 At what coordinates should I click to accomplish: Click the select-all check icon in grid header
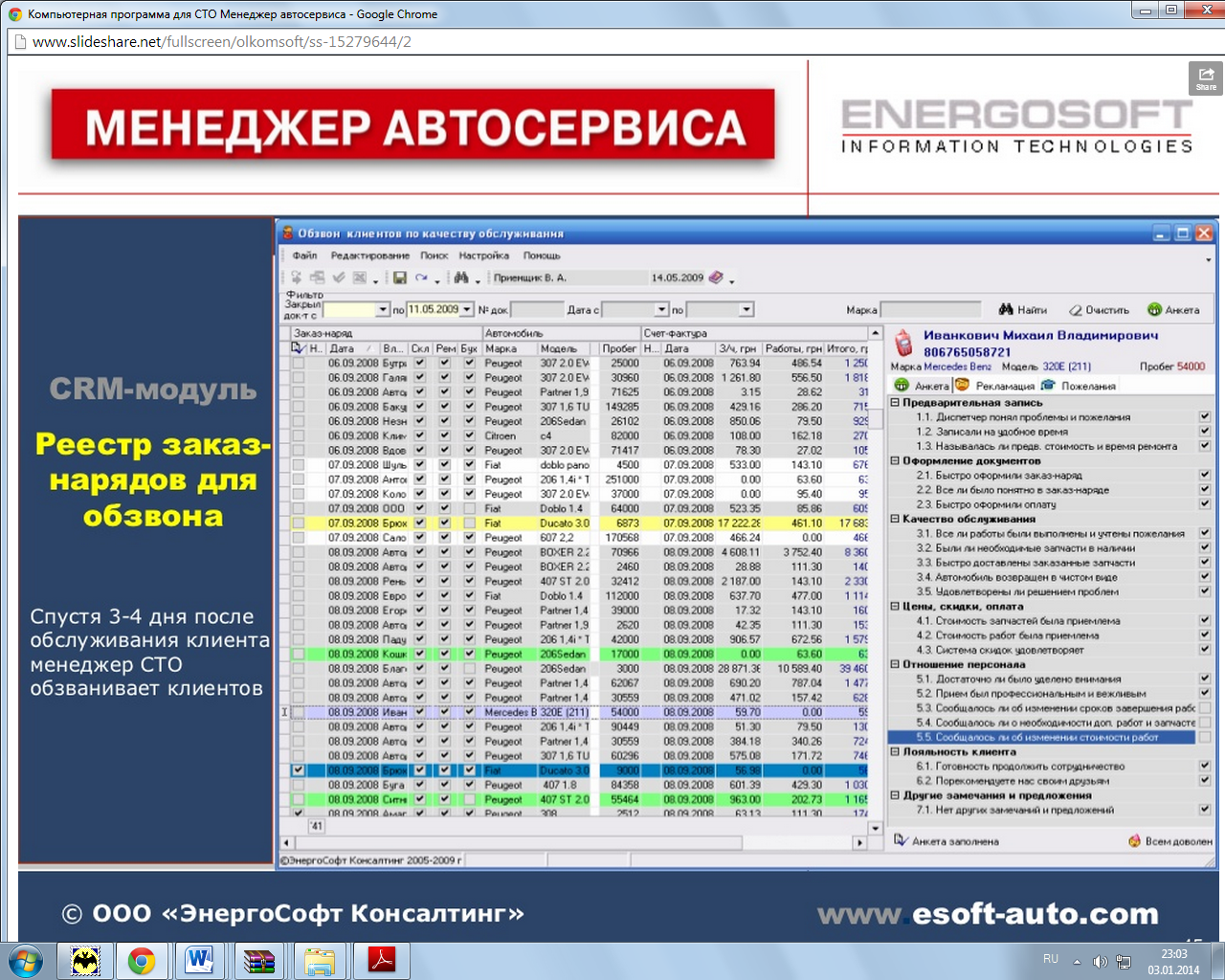298,348
